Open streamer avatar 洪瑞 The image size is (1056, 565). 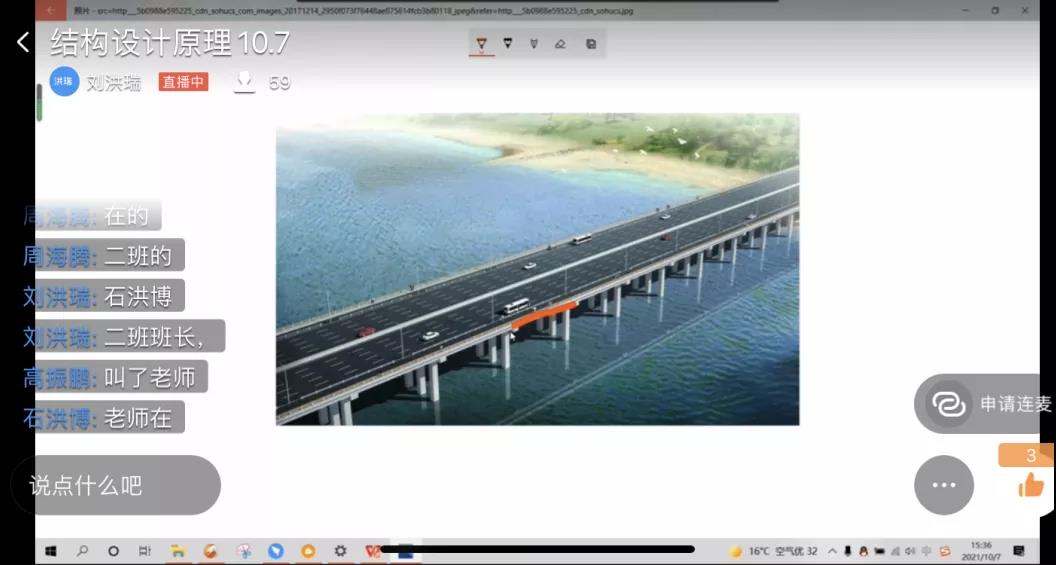coord(64,82)
